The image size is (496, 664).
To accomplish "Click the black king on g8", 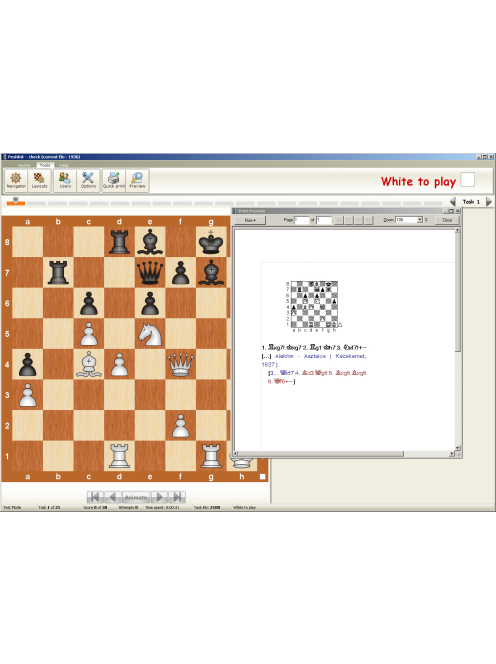I will (211, 242).
